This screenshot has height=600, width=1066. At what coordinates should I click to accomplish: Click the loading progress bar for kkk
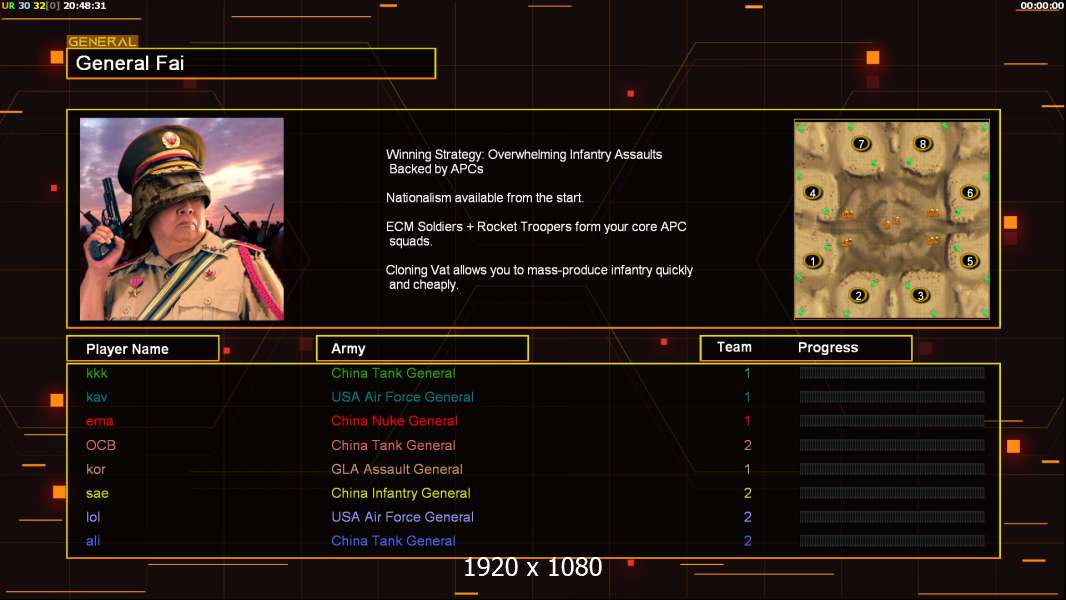coord(892,373)
